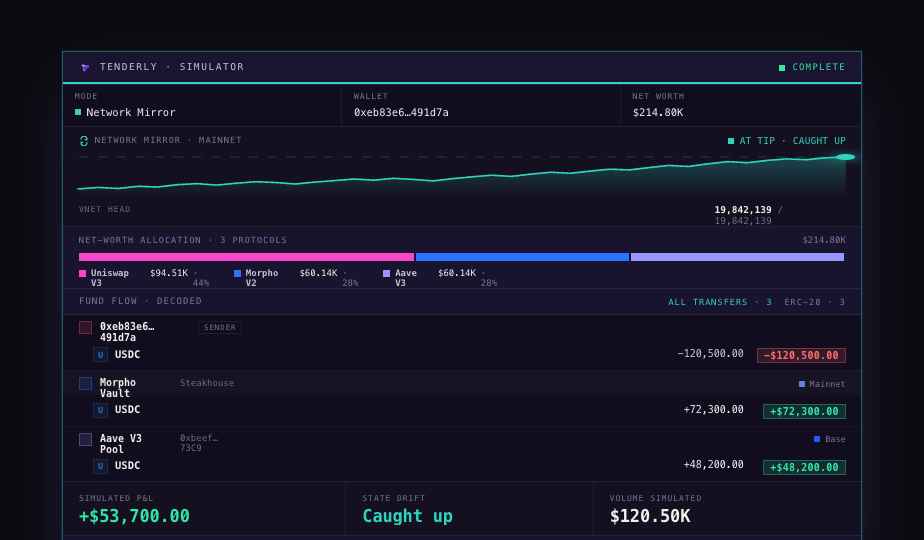Click the Uniswap V3 legend swatch
924x540 pixels.
click(x=82, y=274)
